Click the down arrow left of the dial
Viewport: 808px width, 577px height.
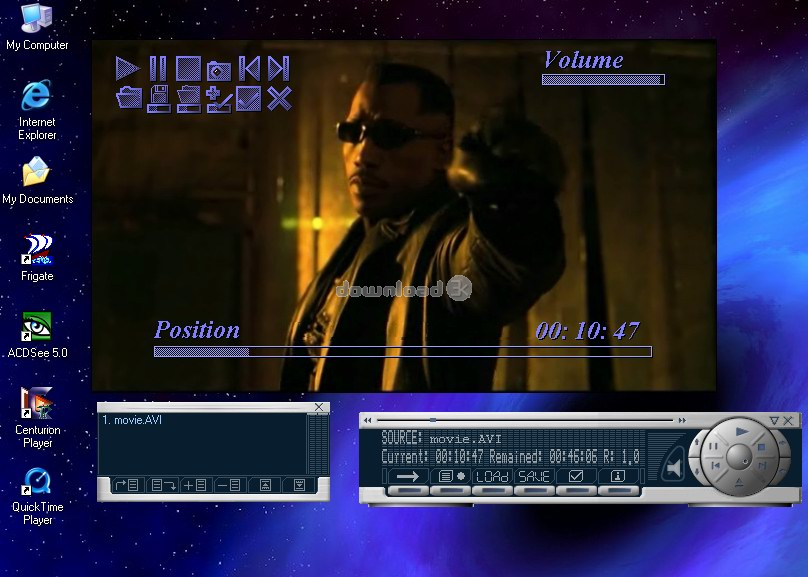pos(697,472)
